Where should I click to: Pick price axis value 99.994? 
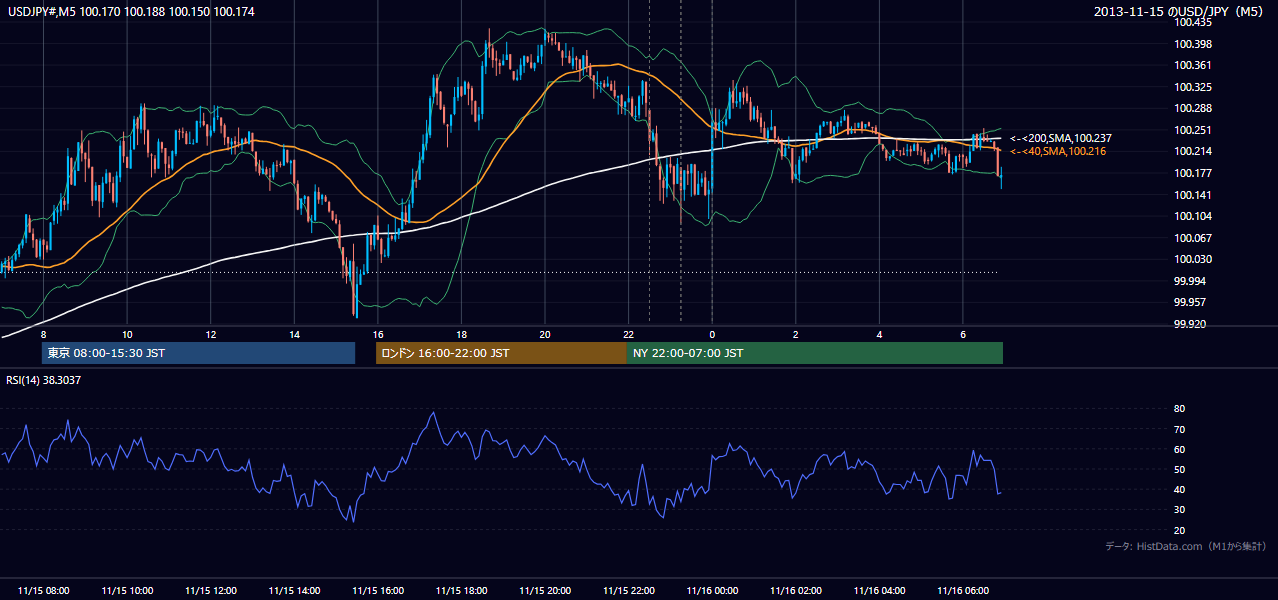click(x=1191, y=281)
